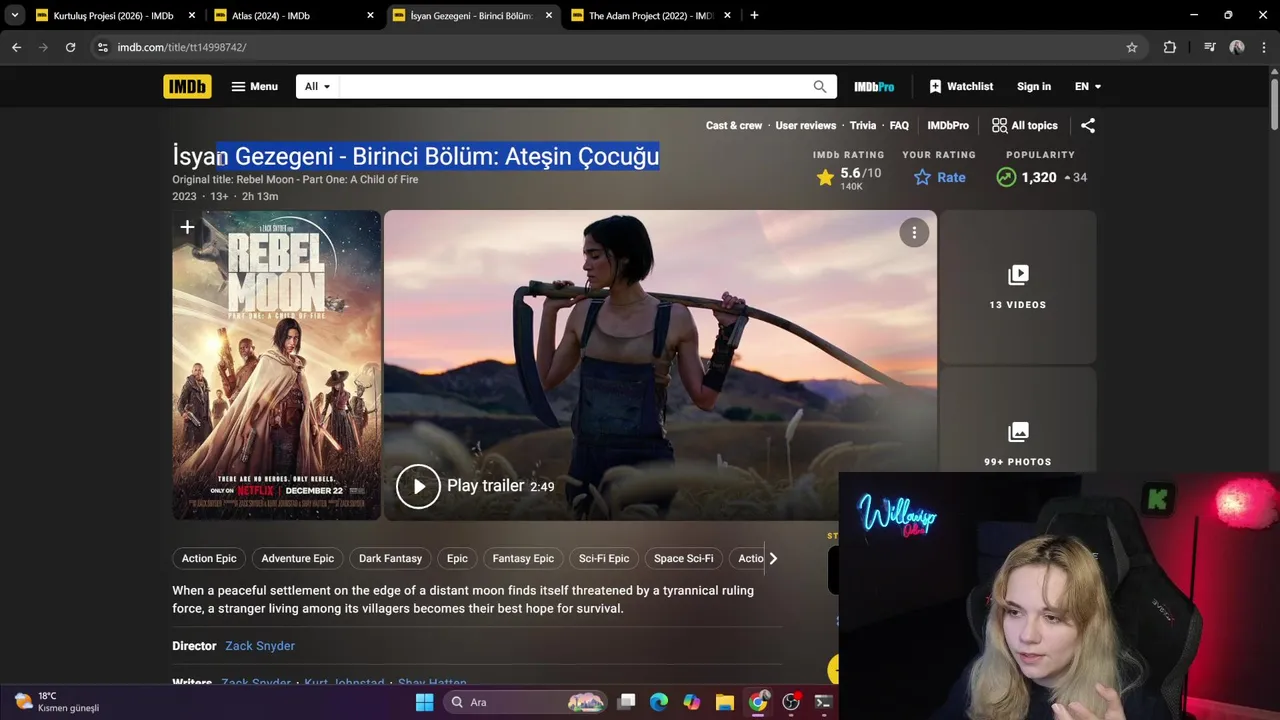This screenshot has height=720, width=1280.
Task: View site information icon
Action: pos(102,47)
